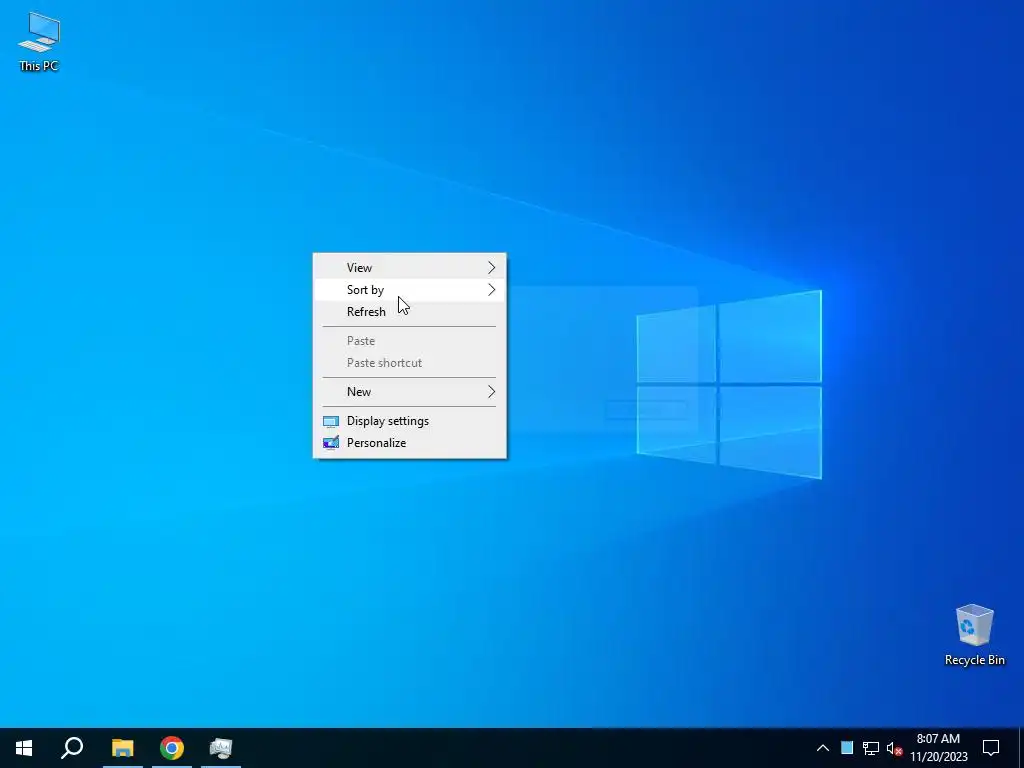This screenshot has height=768, width=1024.
Task: Open the Windows Start menu
Action: 24,748
